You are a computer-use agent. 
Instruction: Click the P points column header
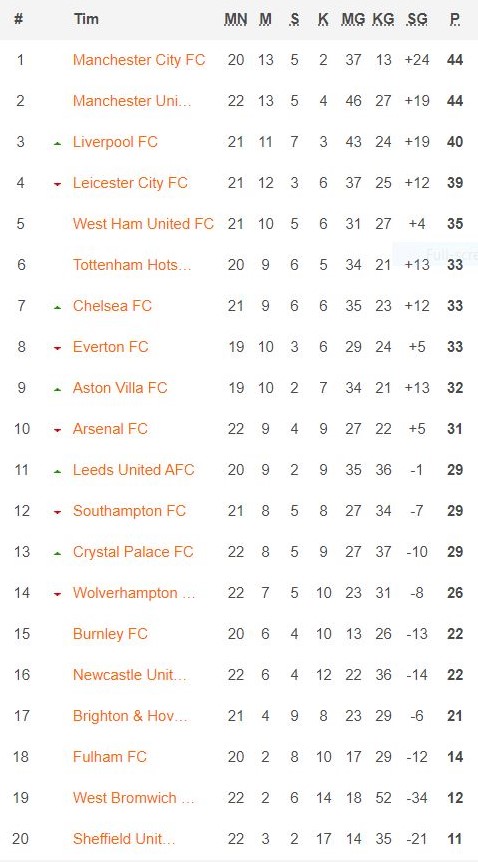click(455, 19)
